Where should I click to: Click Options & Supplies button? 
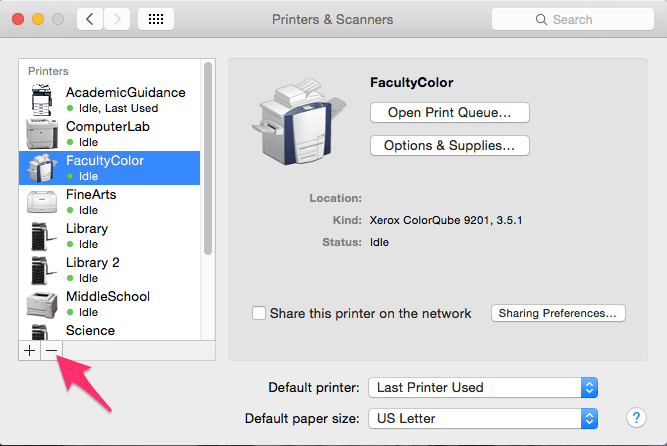(449, 146)
